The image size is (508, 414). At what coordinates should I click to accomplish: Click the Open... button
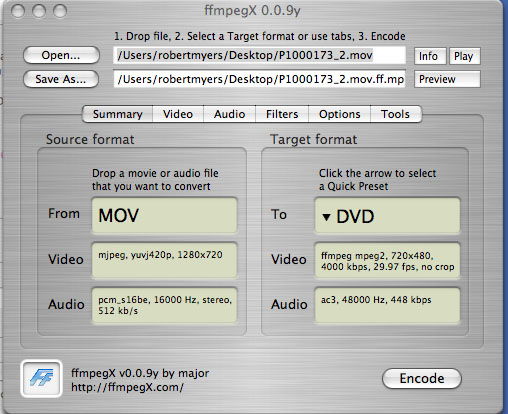61,55
